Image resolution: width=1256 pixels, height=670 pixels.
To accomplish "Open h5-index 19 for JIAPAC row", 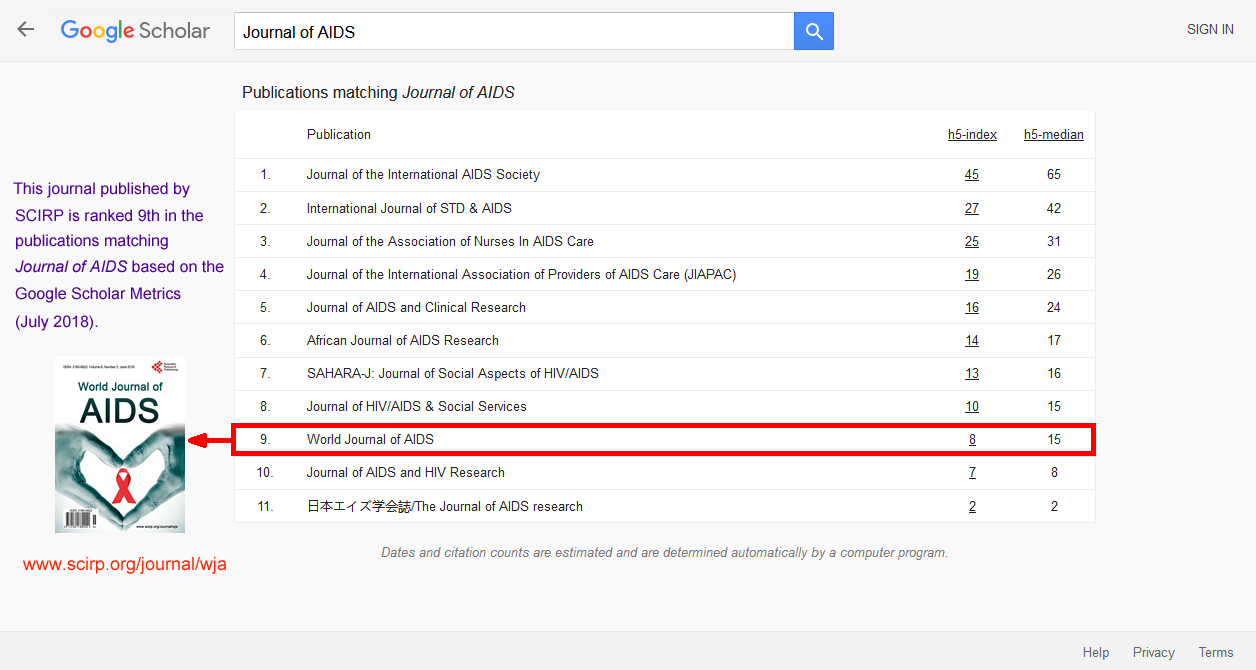I will point(972,275).
